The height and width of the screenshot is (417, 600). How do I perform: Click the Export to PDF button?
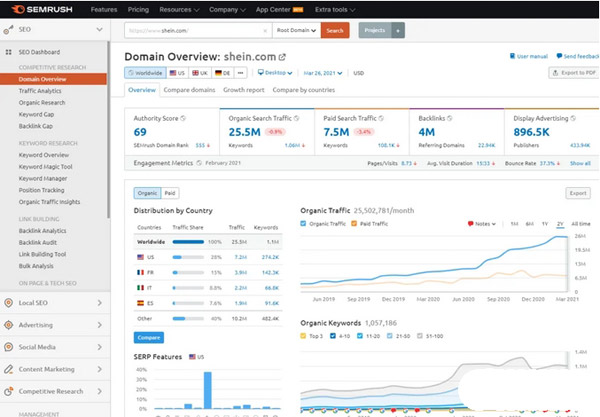572,73
